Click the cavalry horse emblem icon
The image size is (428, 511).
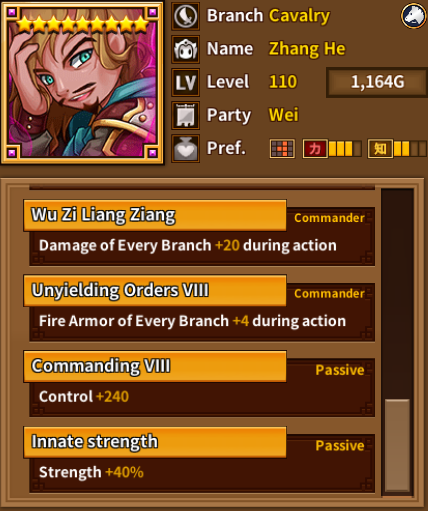point(414,16)
